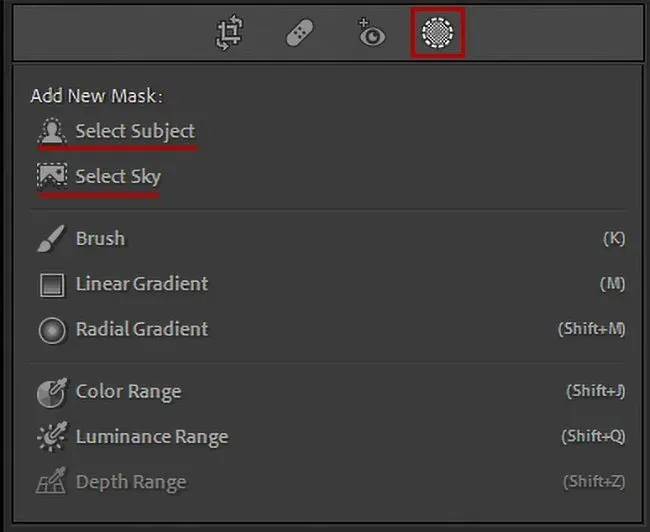Add a Radial Gradient mask

coord(142,329)
